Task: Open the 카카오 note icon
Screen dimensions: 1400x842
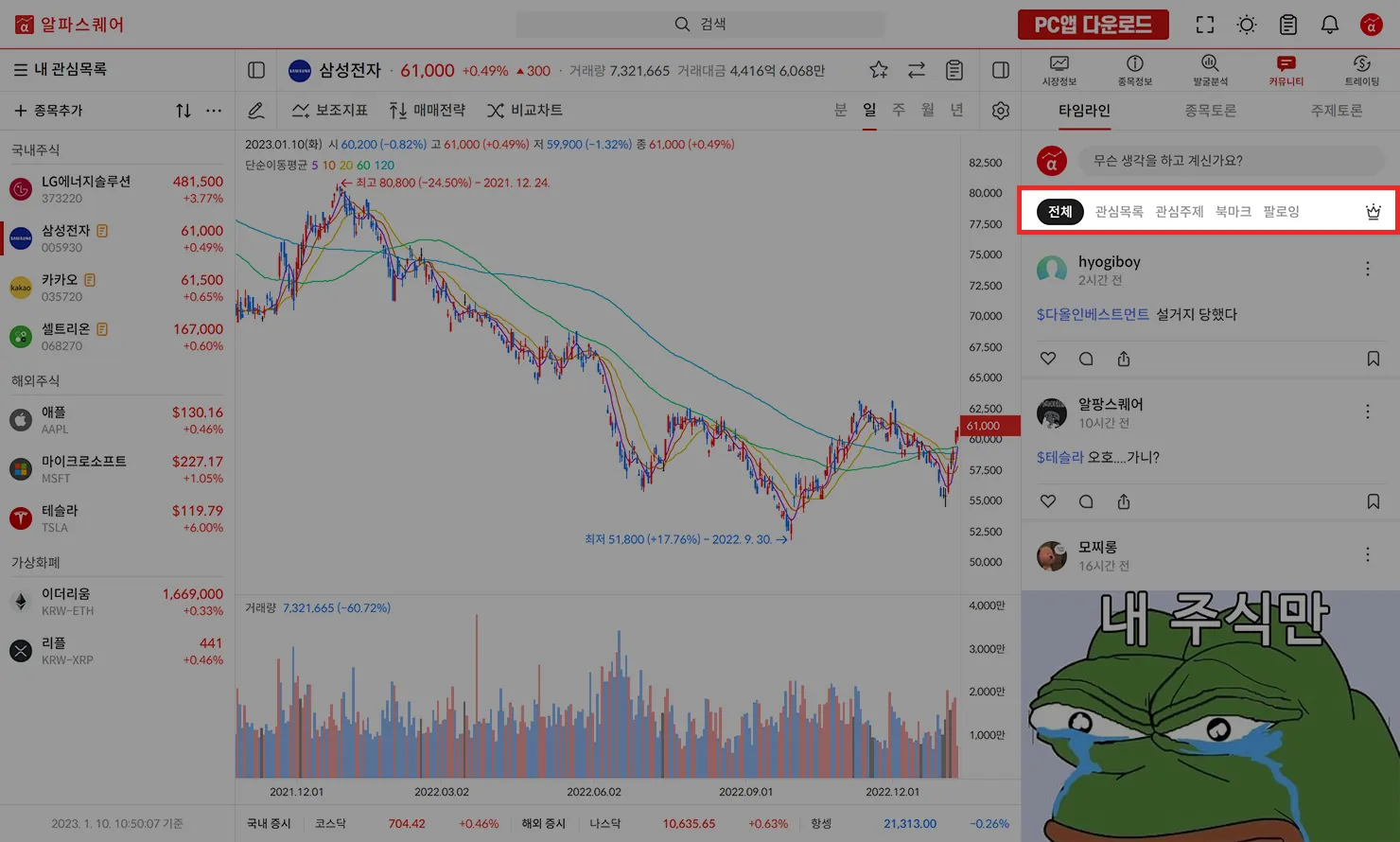Action: (90, 280)
